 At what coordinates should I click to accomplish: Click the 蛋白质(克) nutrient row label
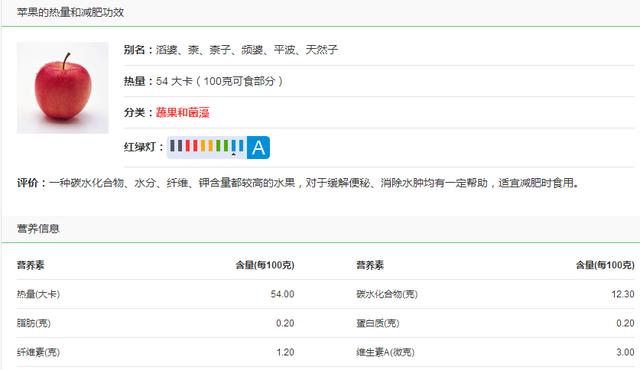coord(378,323)
